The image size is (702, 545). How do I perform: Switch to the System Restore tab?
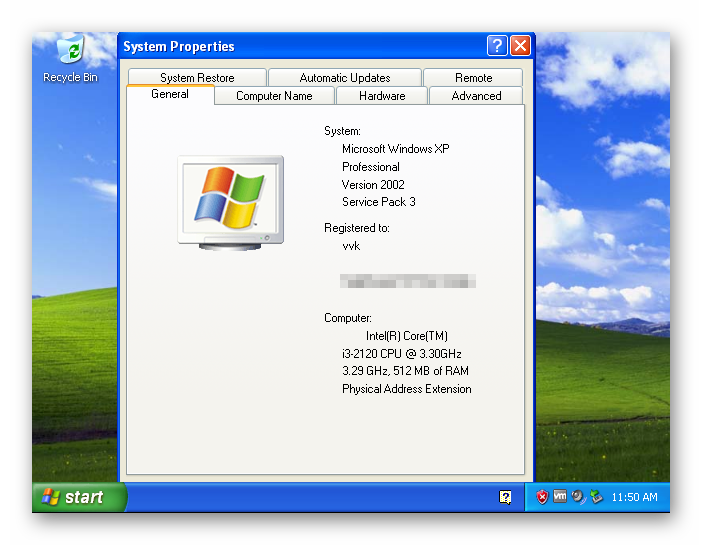(x=197, y=77)
